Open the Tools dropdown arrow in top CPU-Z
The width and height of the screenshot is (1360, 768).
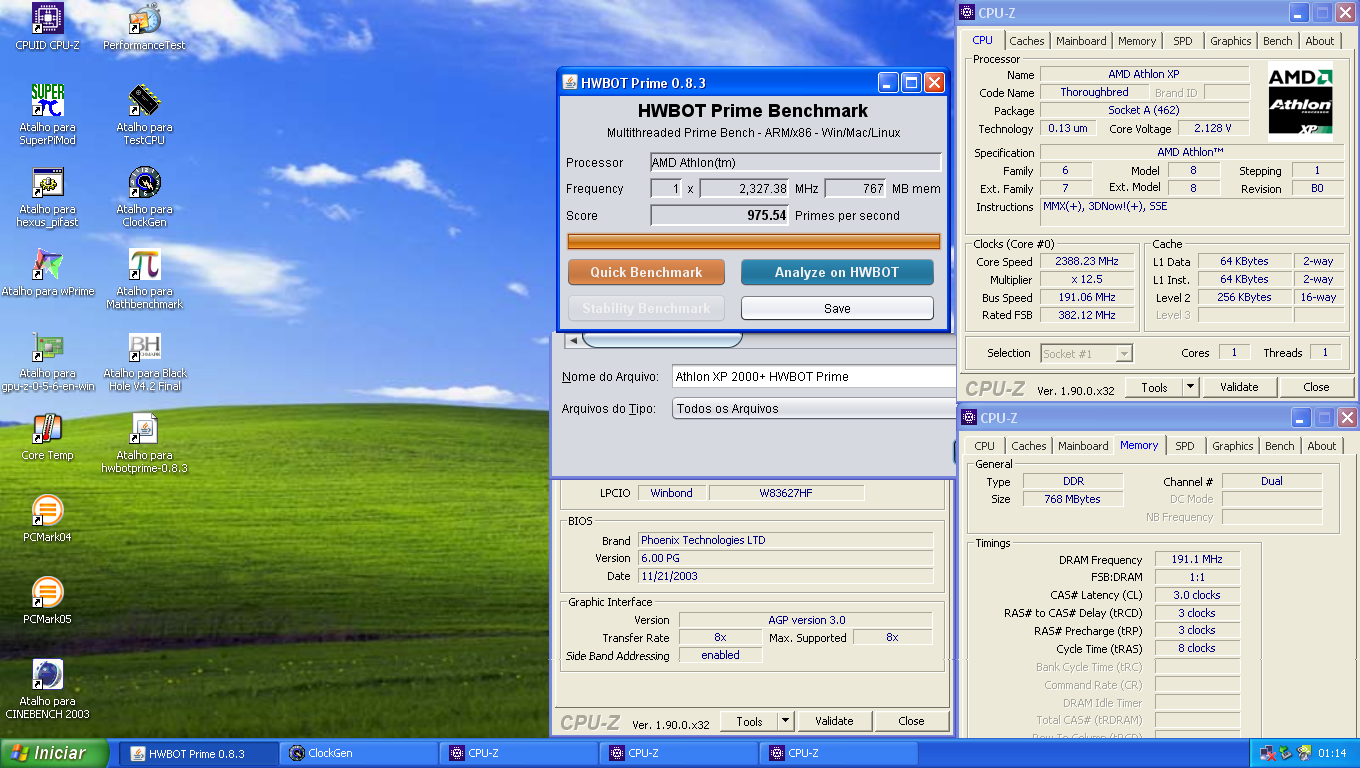(1190, 387)
